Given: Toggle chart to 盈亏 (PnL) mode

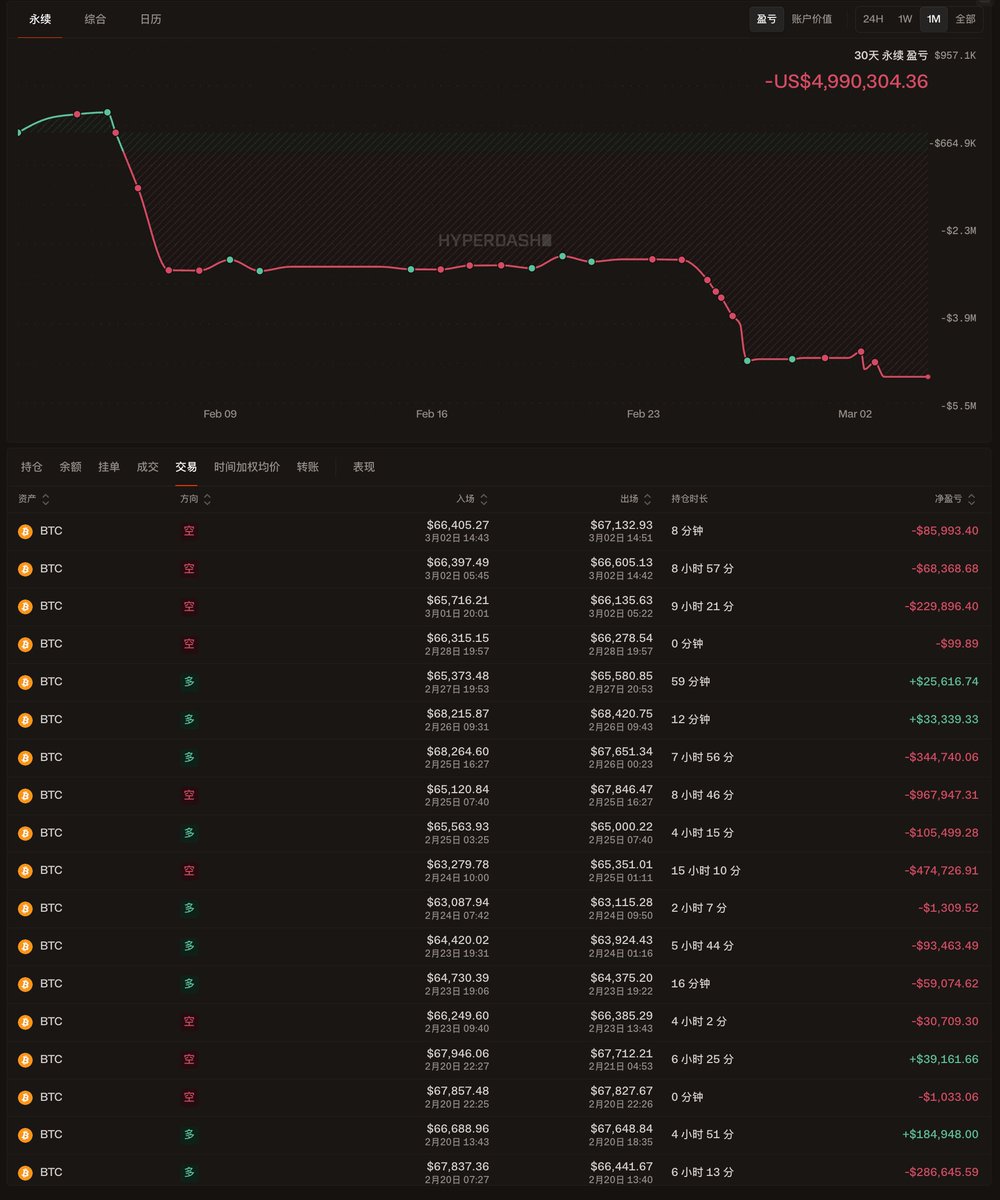Looking at the screenshot, I should [x=766, y=19].
